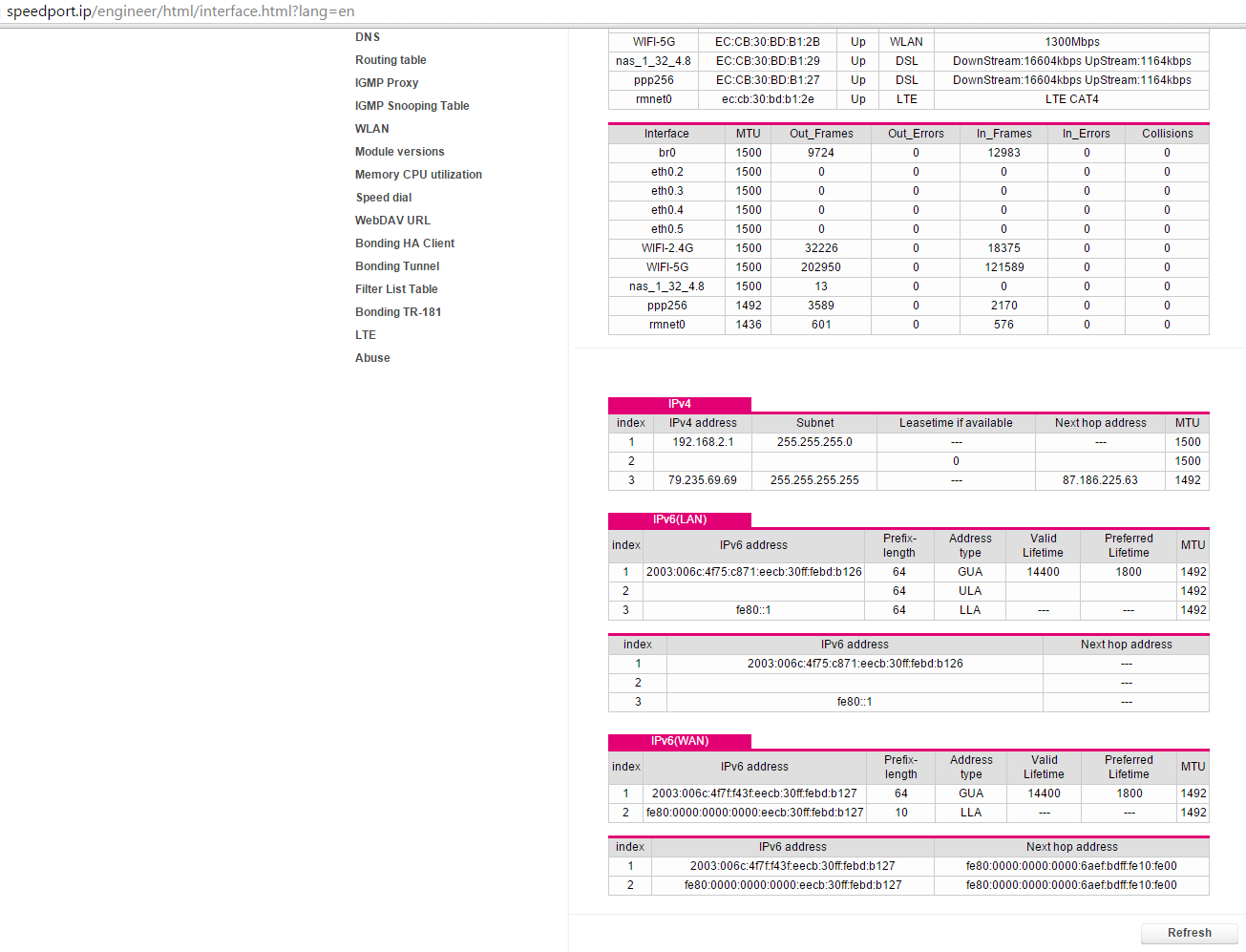Click Out_Frames value 202950

click(821, 267)
